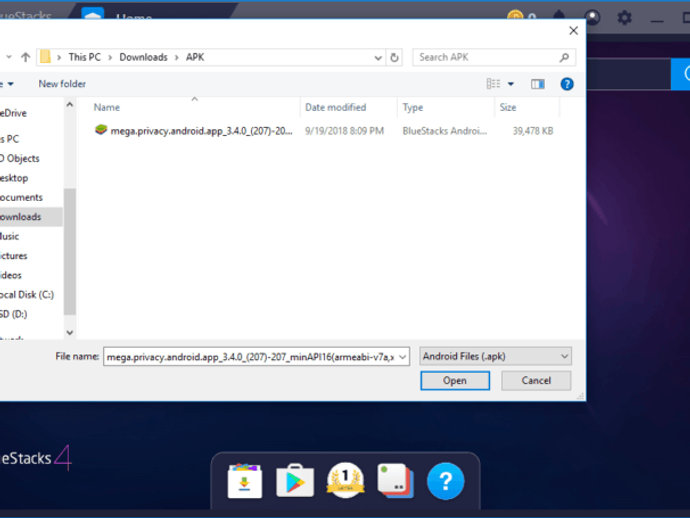Click the account profile icon in title bar
Screen dimensions: 690x518
[592, 18]
